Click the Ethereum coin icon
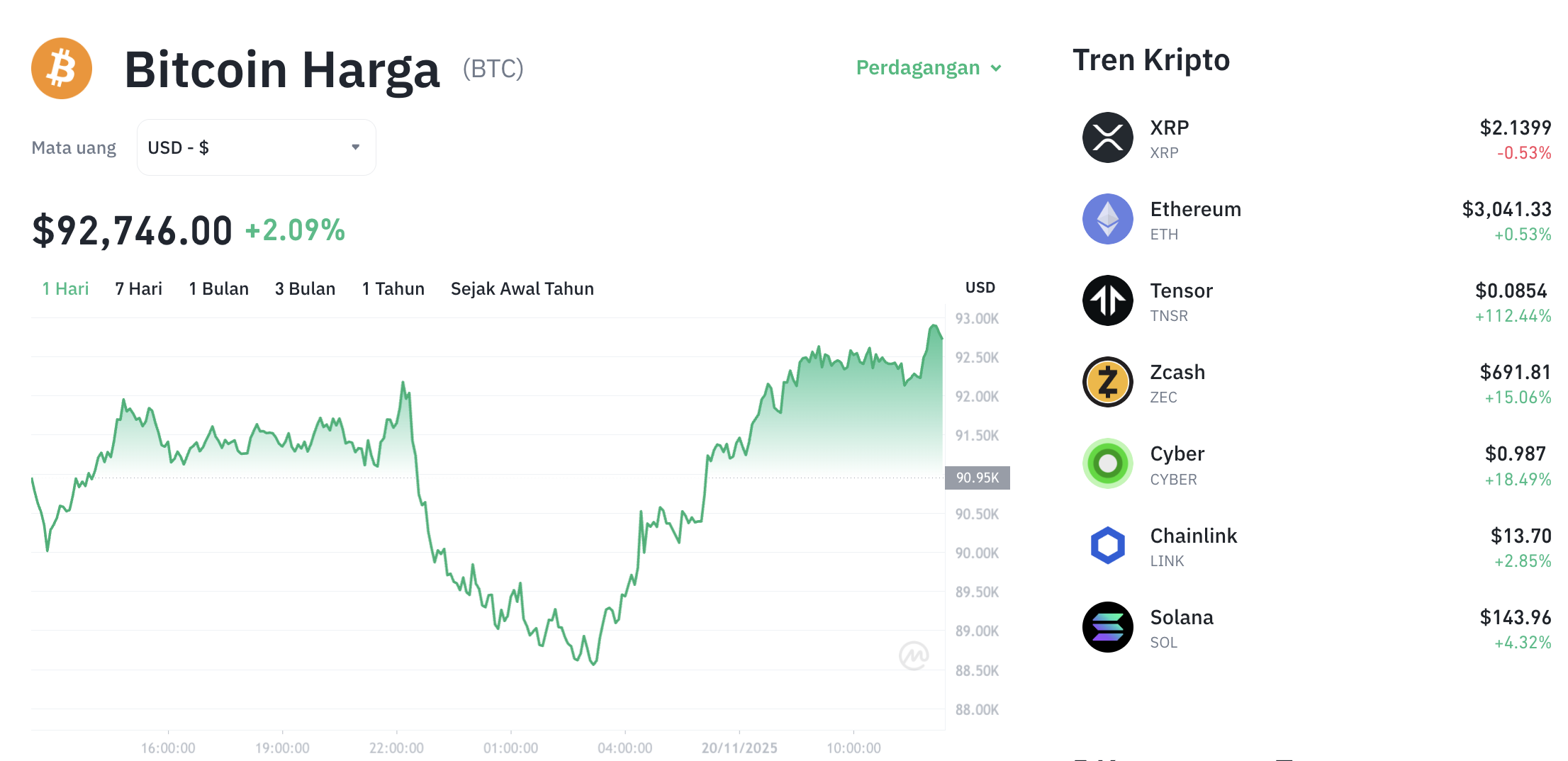This screenshot has height=761, width=1568. click(x=1107, y=220)
